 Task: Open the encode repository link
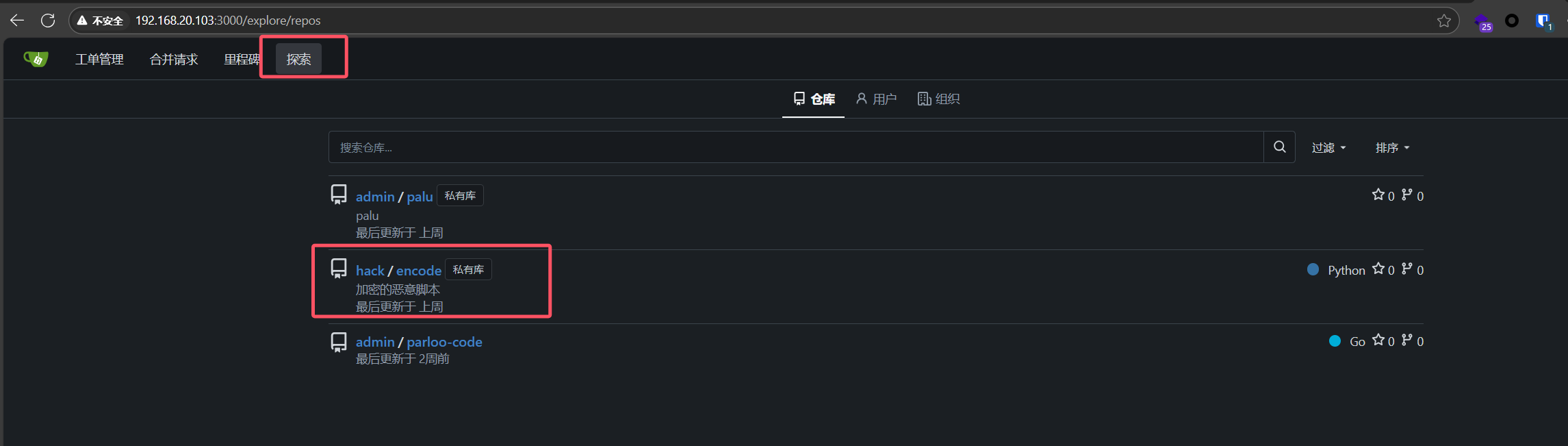419,271
